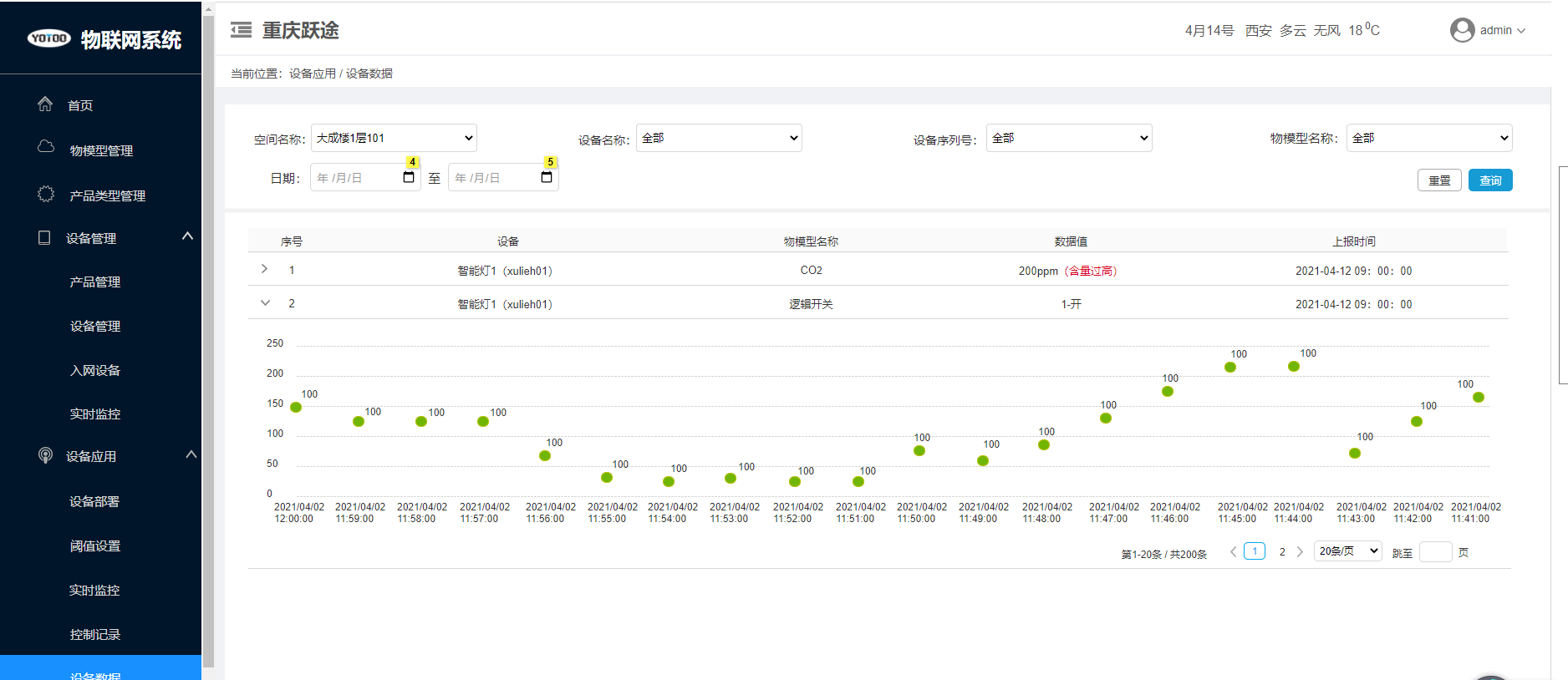Collapse the 设备管理 sidebar group

pyautogui.click(x=187, y=236)
